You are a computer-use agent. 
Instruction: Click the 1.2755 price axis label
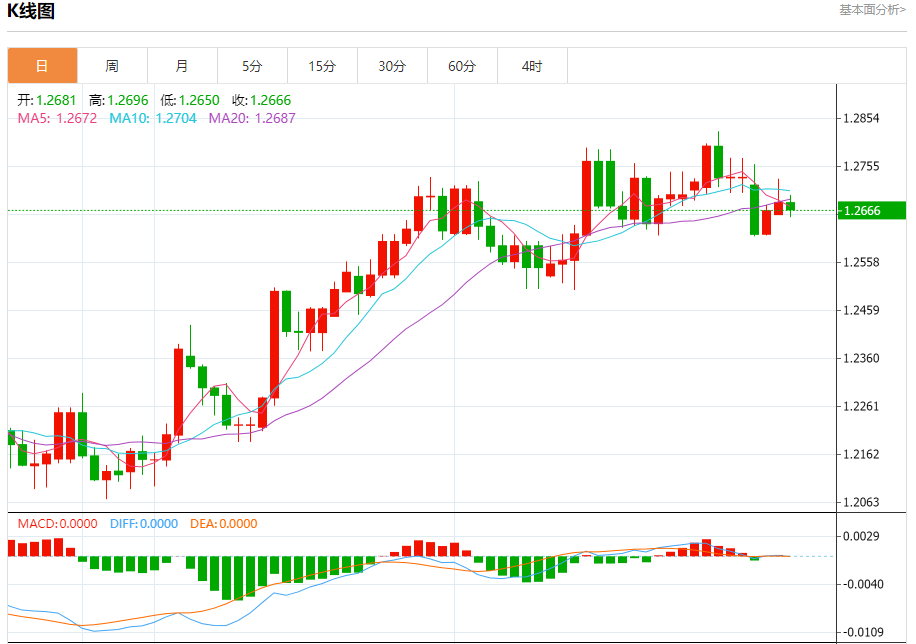click(861, 167)
